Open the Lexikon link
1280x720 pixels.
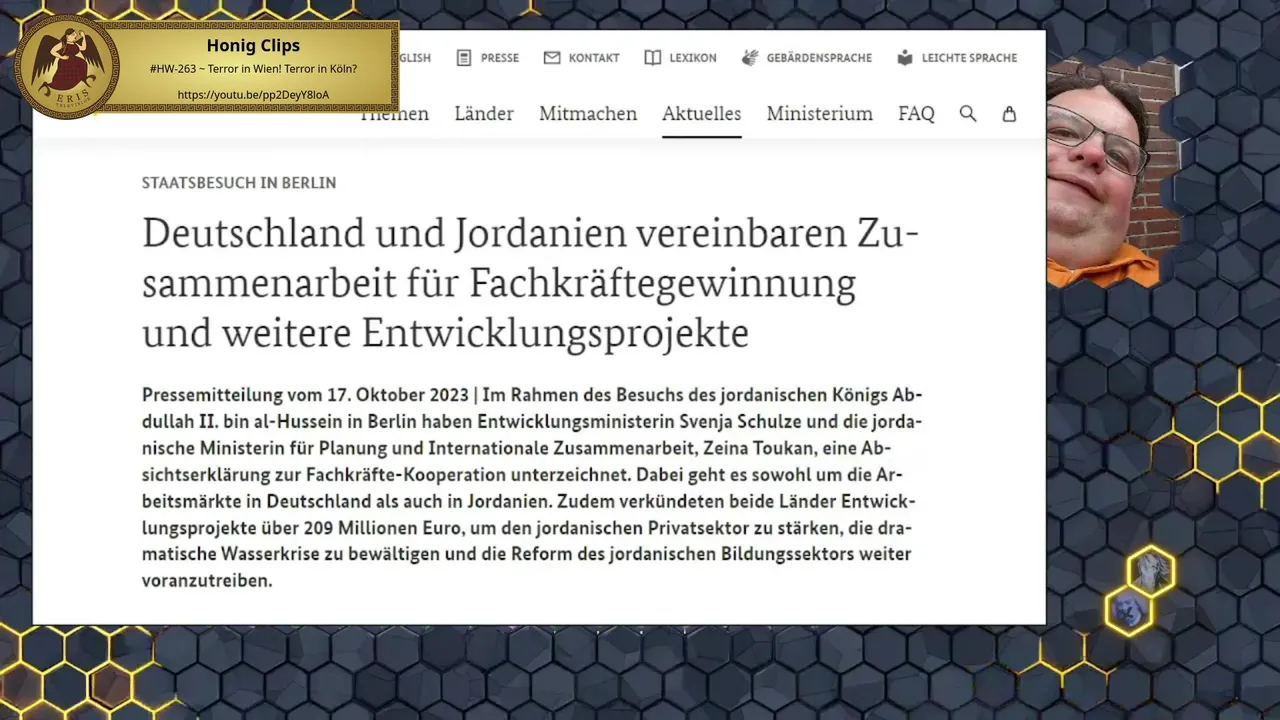[693, 58]
